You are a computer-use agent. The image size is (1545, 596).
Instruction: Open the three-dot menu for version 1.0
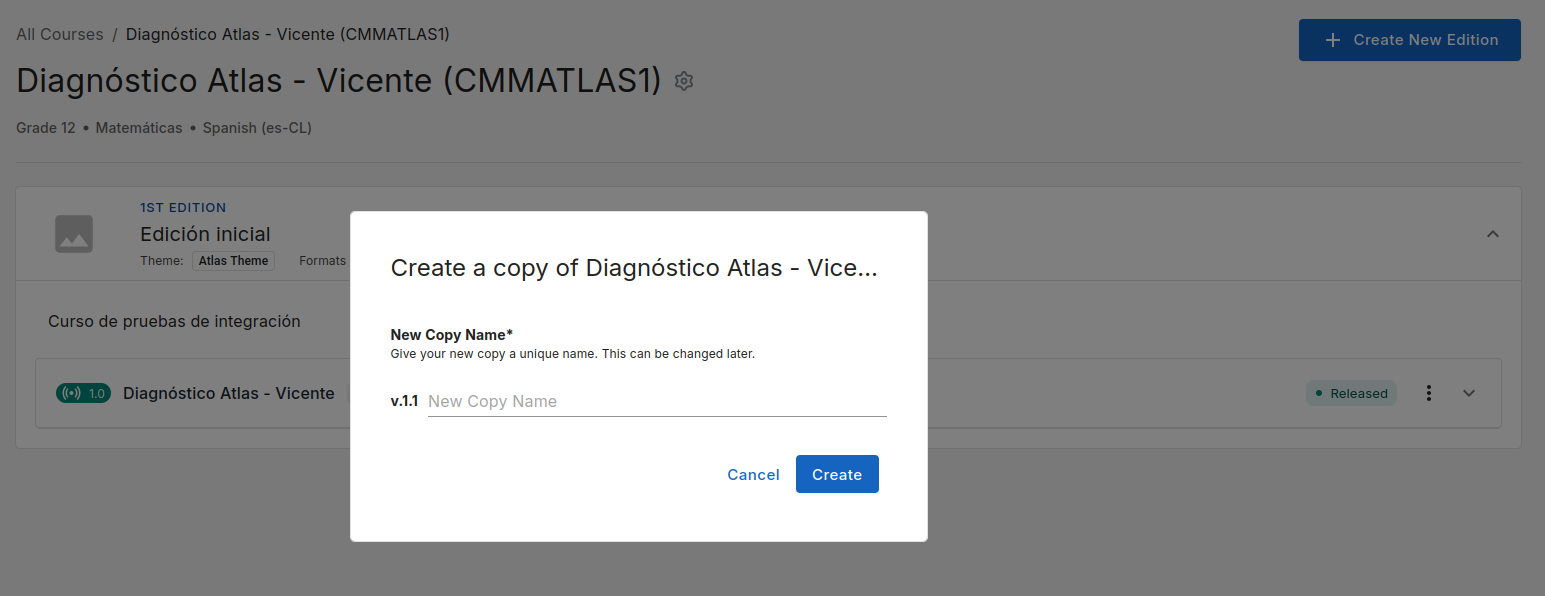1429,393
